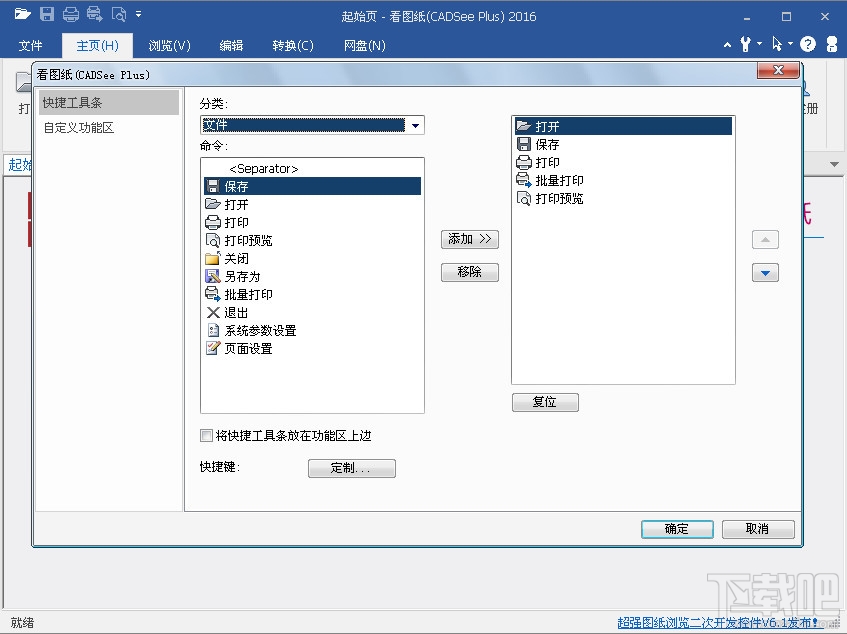Click the Print icon in the quick access toolbar

coord(70,15)
